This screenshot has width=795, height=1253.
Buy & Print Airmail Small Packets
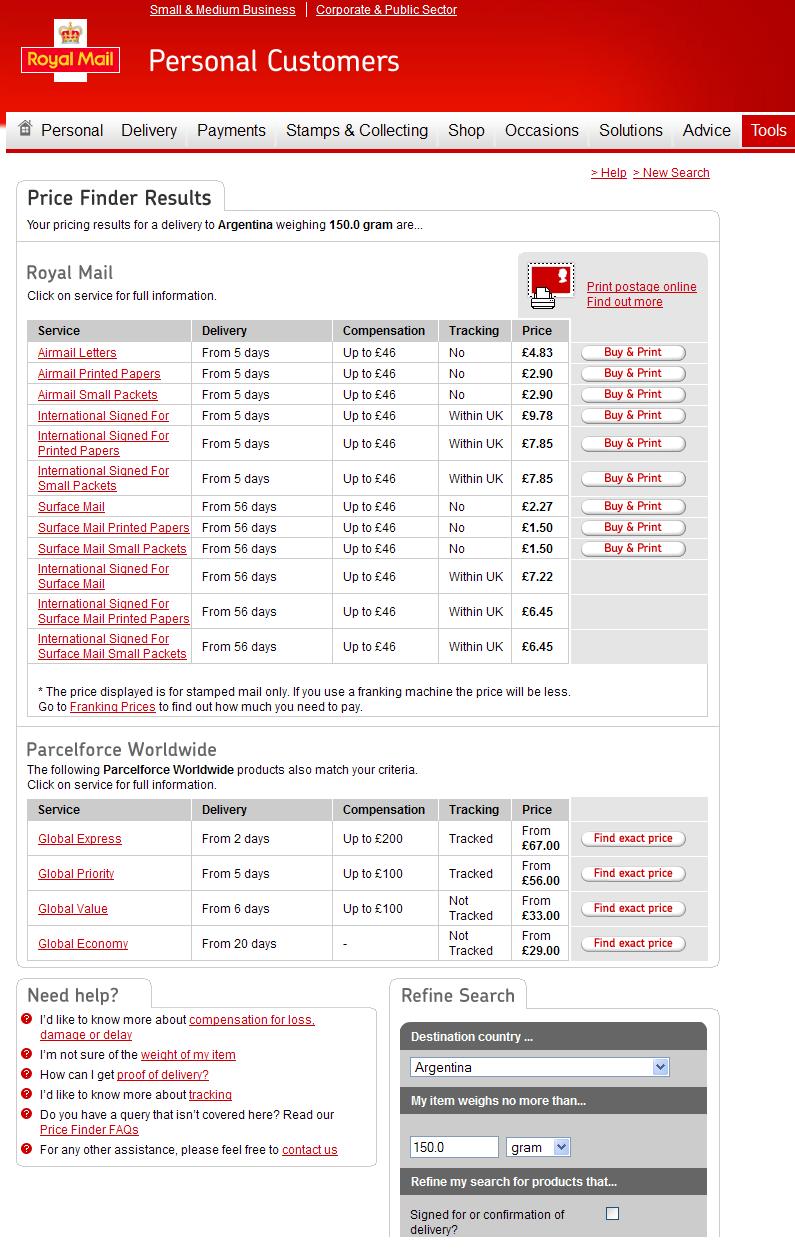coord(633,394)
